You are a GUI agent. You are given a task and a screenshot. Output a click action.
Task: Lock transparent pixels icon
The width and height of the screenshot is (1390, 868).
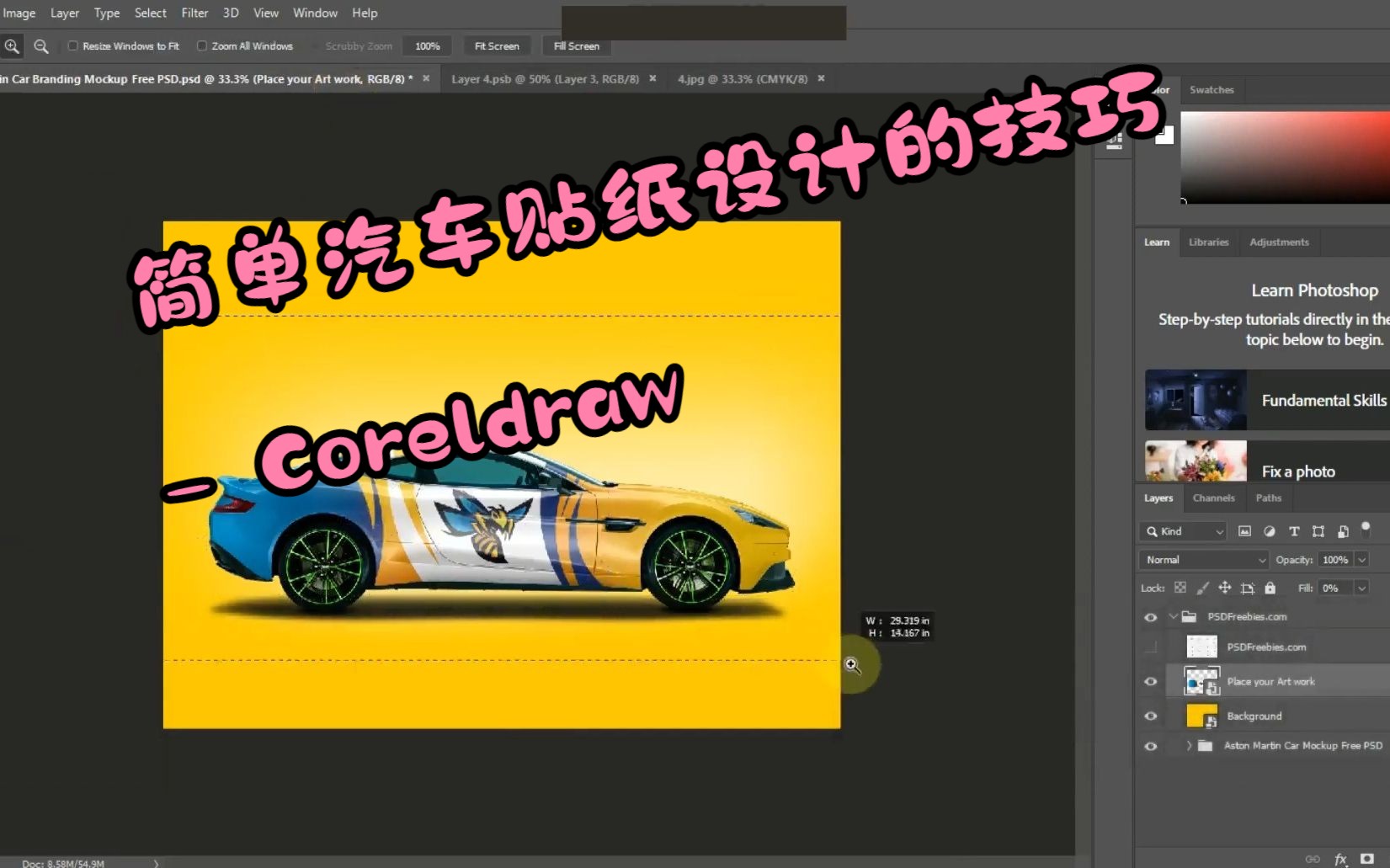coord(1180,588)
